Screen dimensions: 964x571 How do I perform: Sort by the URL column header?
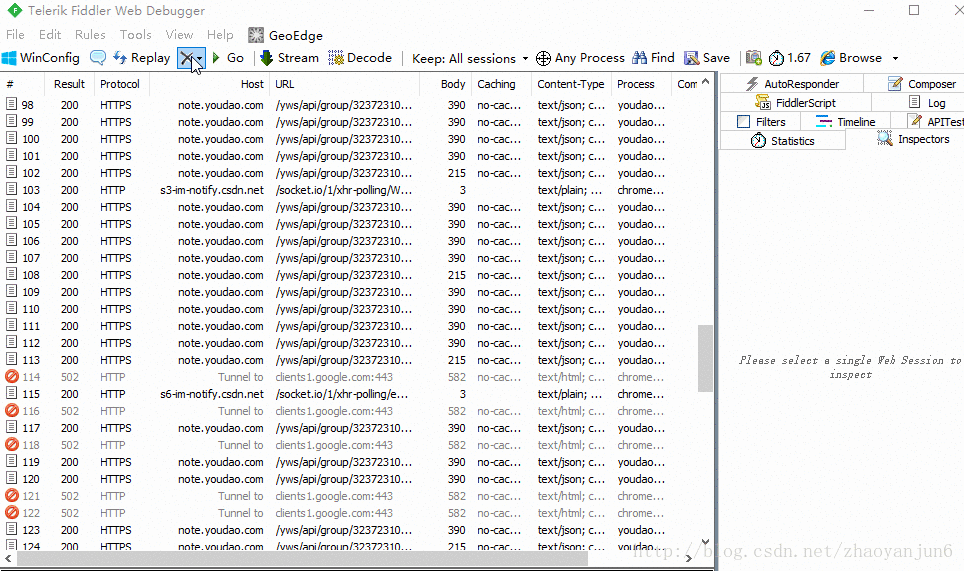(x=344, y=84)
